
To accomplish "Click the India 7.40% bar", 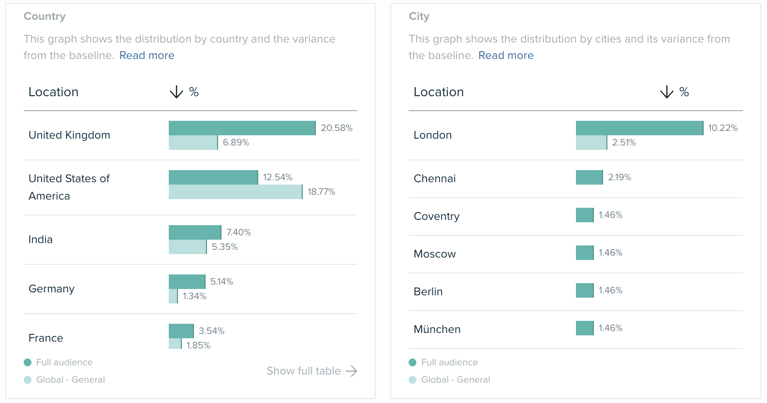I will click(195, 232).
